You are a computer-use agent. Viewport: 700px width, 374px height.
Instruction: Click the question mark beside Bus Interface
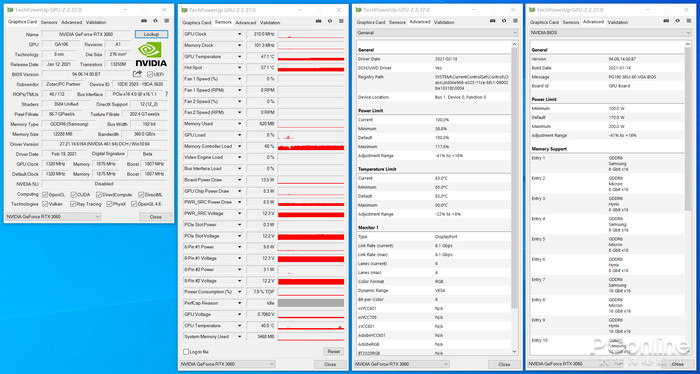[167, 94]
